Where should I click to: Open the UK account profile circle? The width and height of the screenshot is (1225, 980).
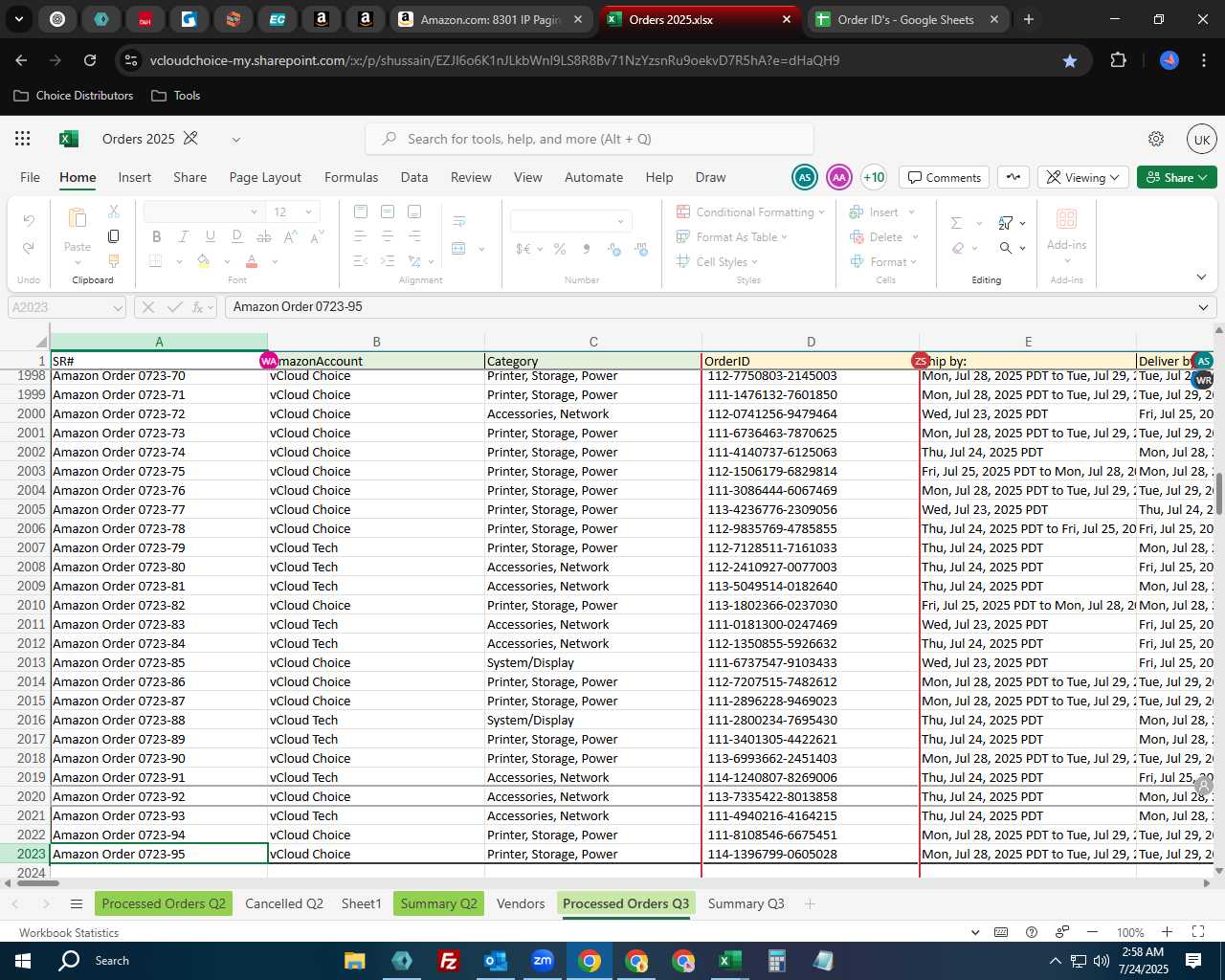coord(1202,139)
